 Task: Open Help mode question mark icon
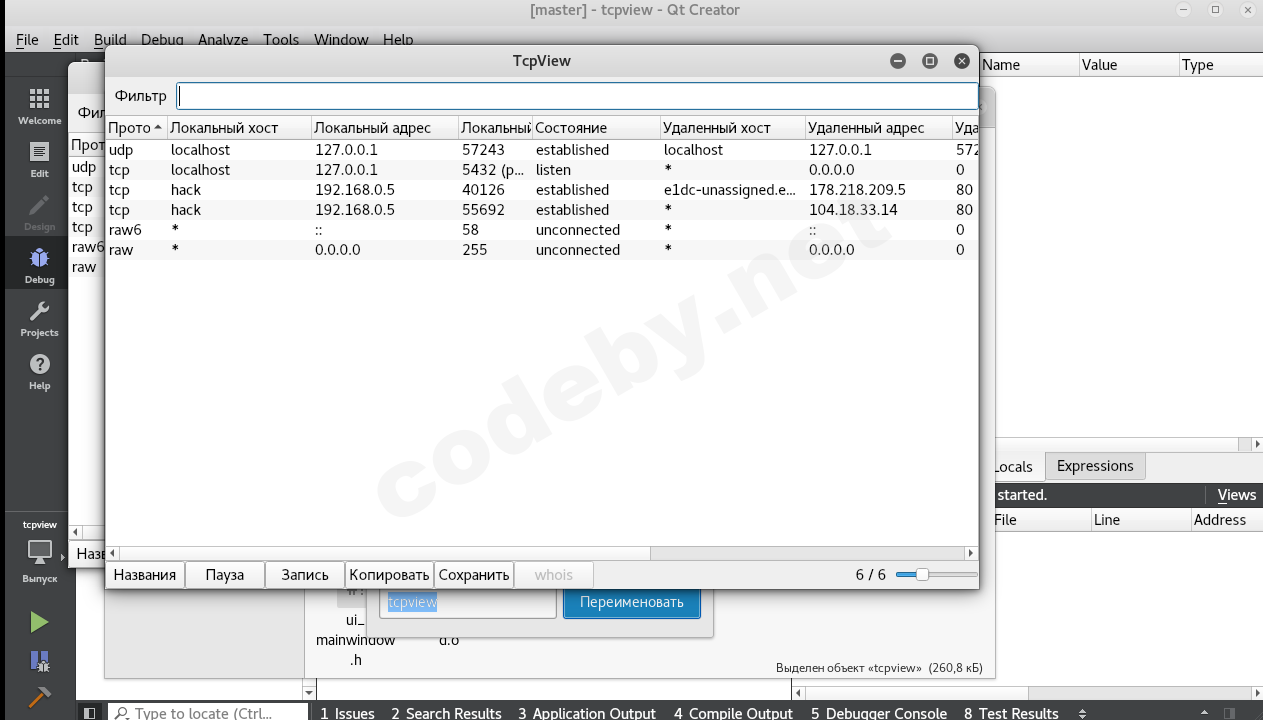click(39, 371)
